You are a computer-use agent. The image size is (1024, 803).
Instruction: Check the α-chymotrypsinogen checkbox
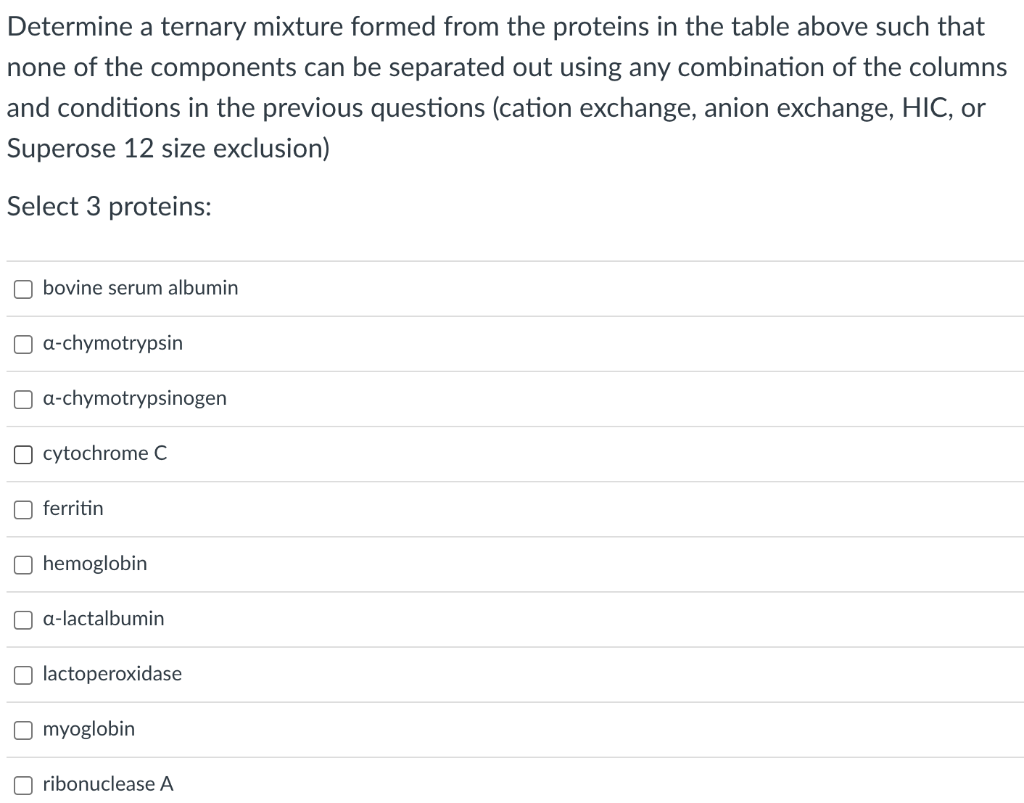tap(21, 398)
